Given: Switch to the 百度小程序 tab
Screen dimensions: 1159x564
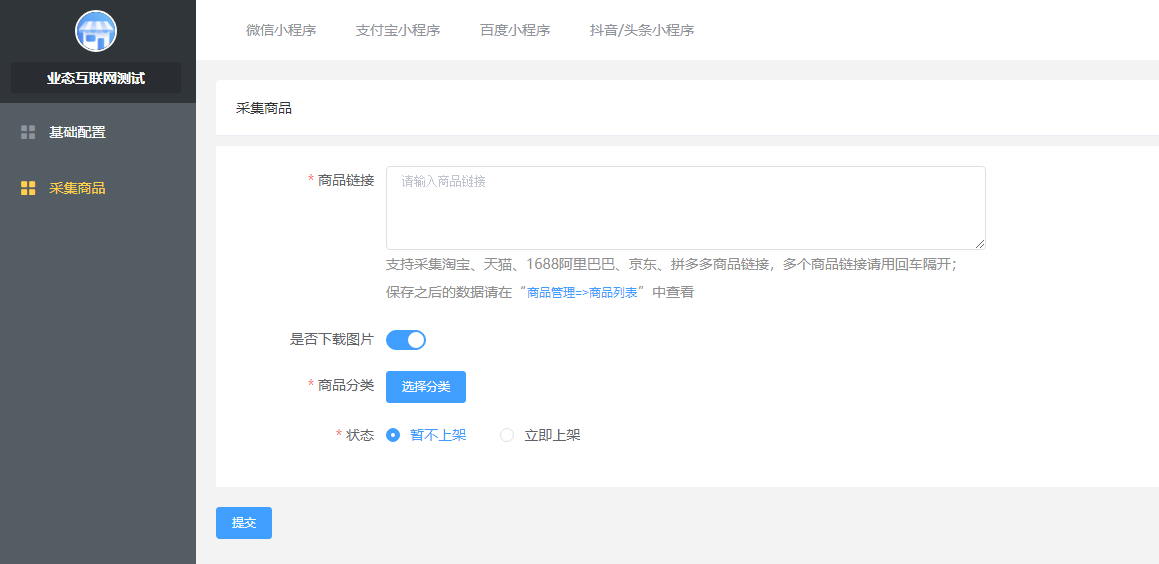Looking at the screenshot, I should [514, 30].
